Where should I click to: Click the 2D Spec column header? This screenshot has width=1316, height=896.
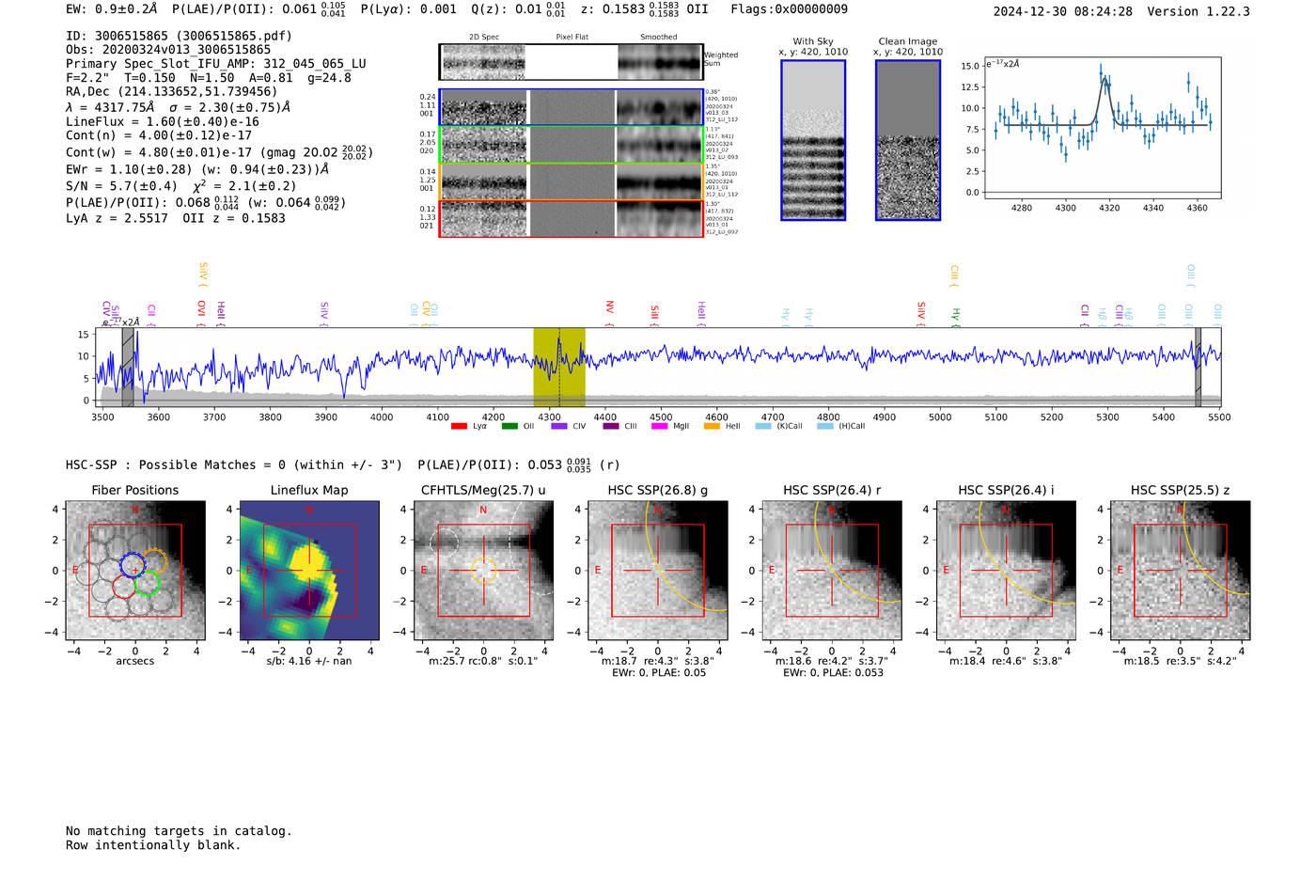(484, 38)
